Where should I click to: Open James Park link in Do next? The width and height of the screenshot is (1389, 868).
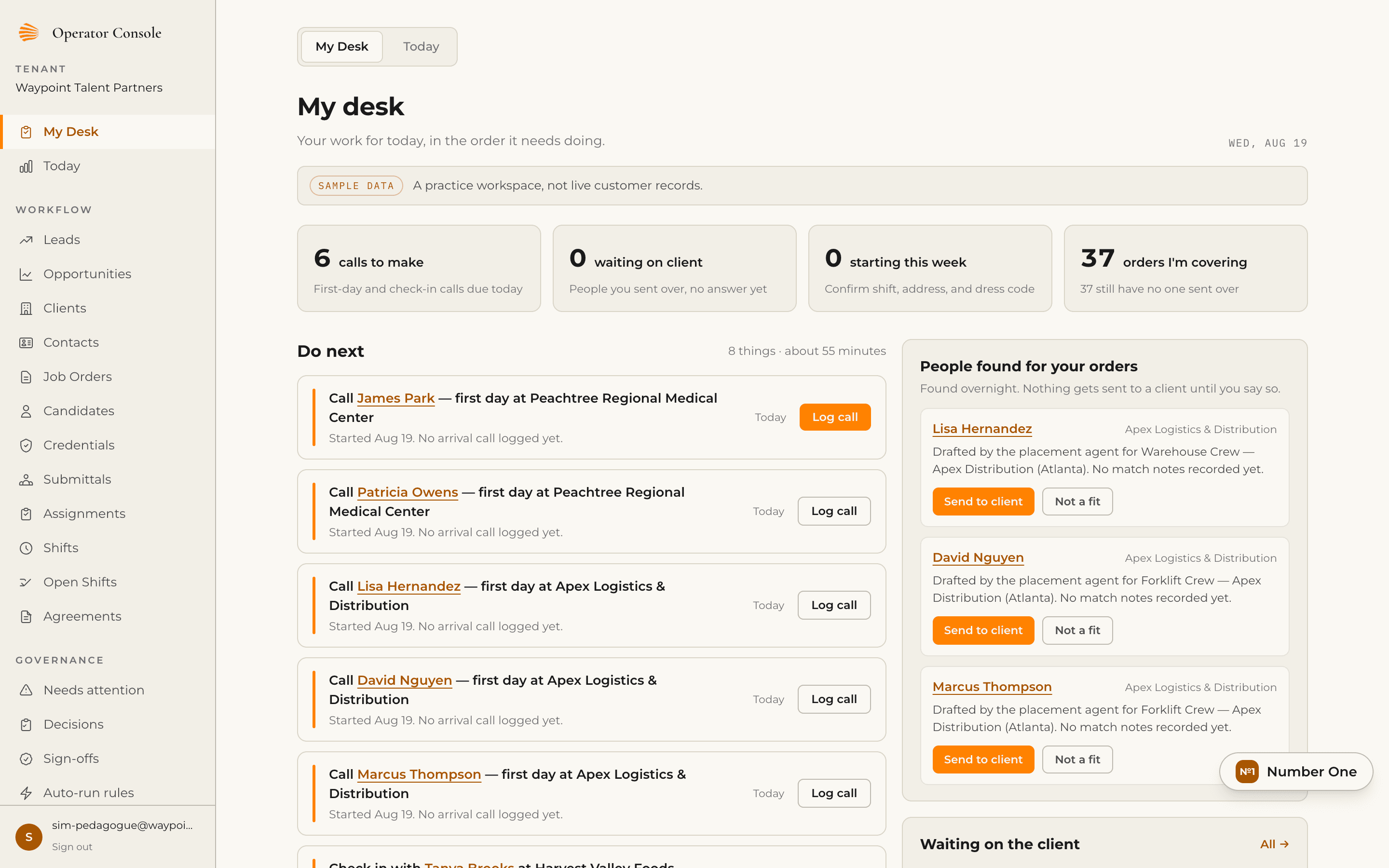pos(395,398)
